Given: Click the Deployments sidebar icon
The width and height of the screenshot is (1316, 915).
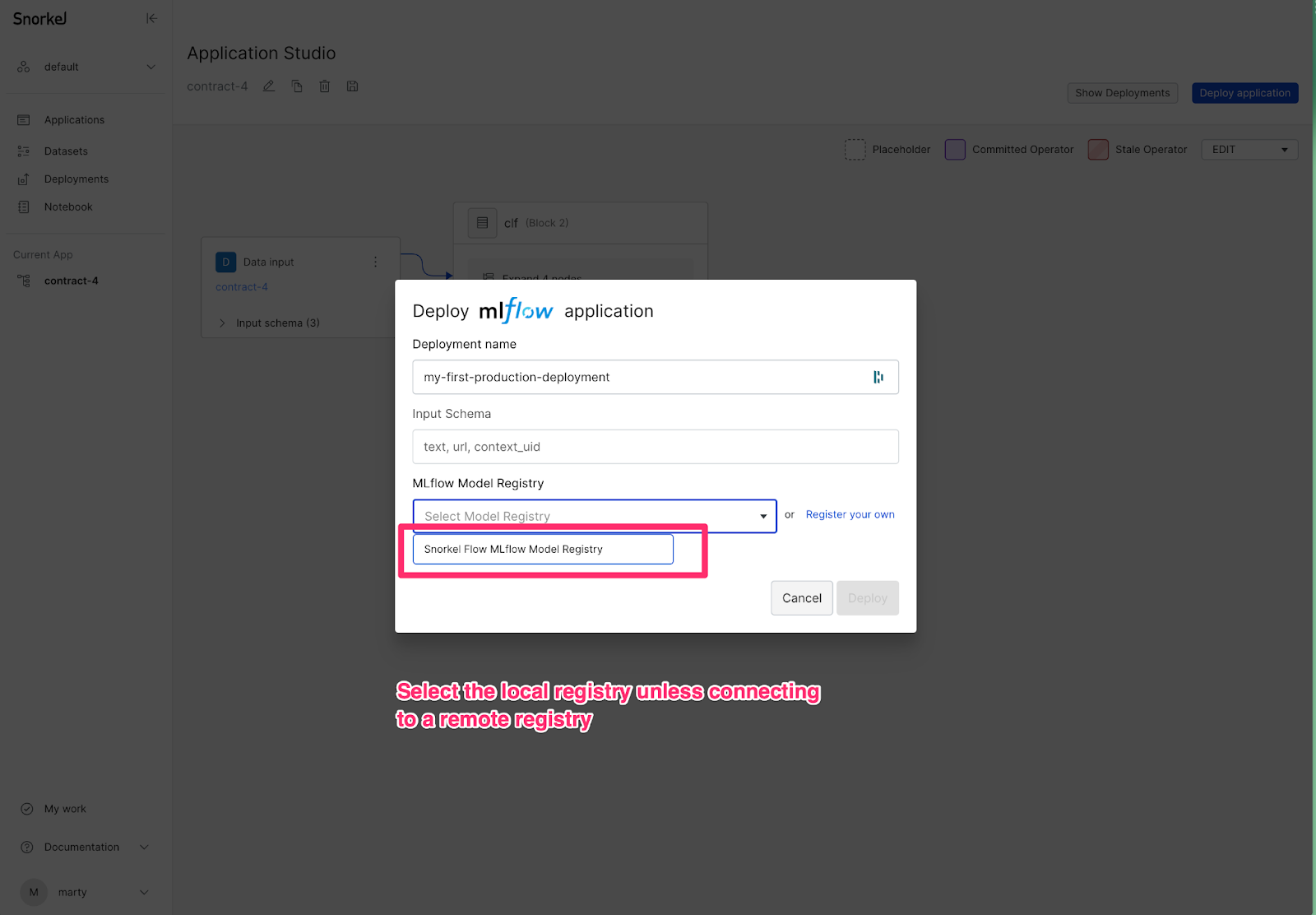Looking at the screenshot, I should click(24, 179).
